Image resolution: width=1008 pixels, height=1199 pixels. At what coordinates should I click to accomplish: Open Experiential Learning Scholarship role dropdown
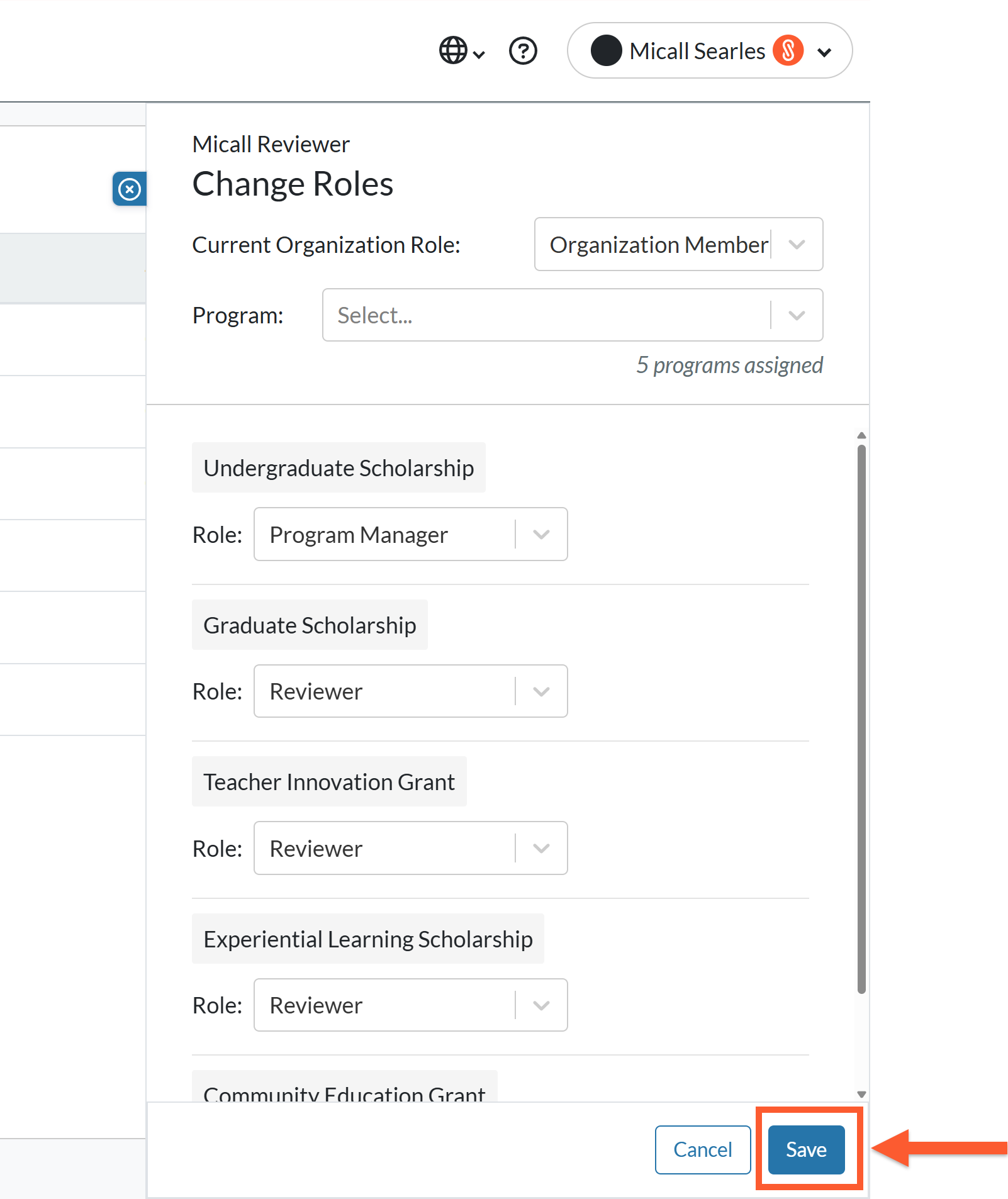[411, 1005]
